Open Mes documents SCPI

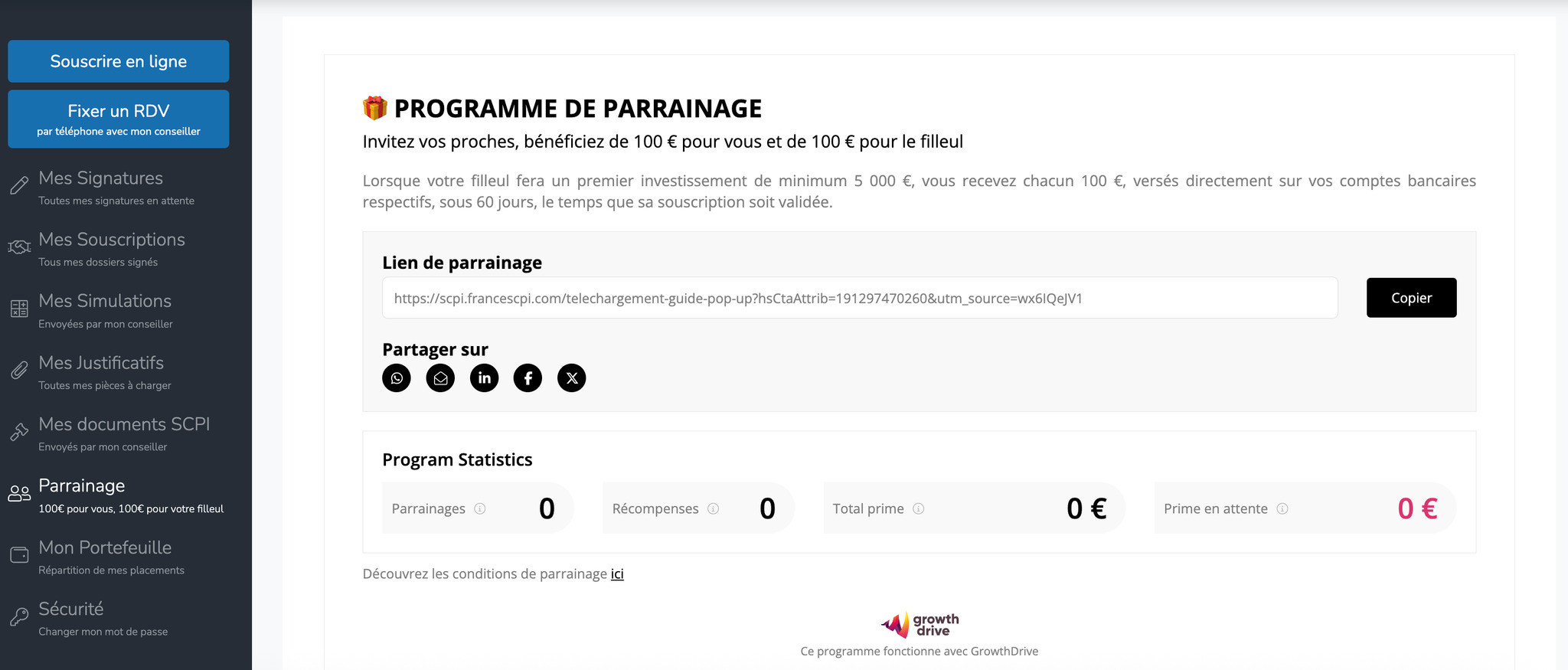click(124, 433)
